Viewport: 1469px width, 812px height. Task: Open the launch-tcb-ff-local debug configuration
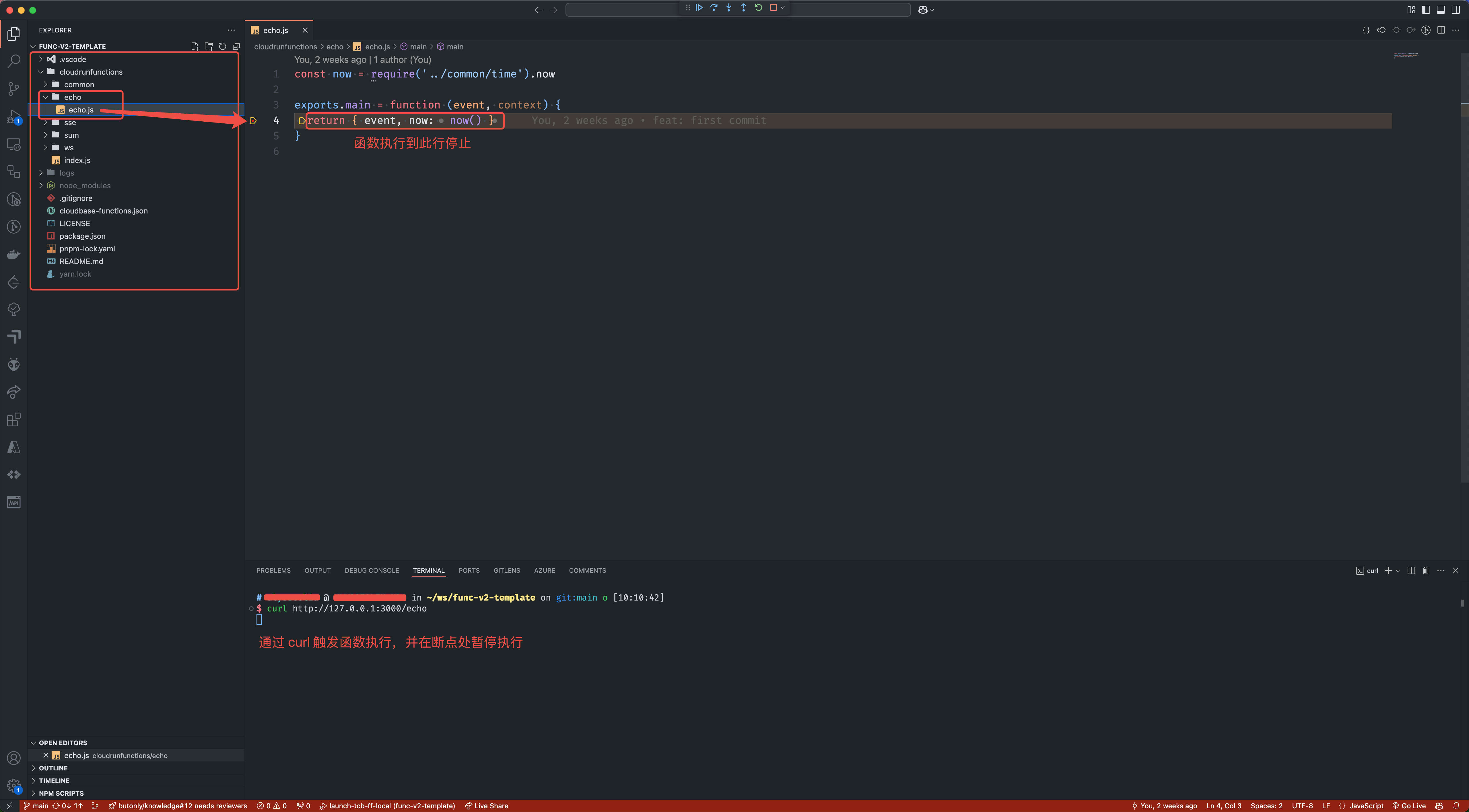point(387,806)
